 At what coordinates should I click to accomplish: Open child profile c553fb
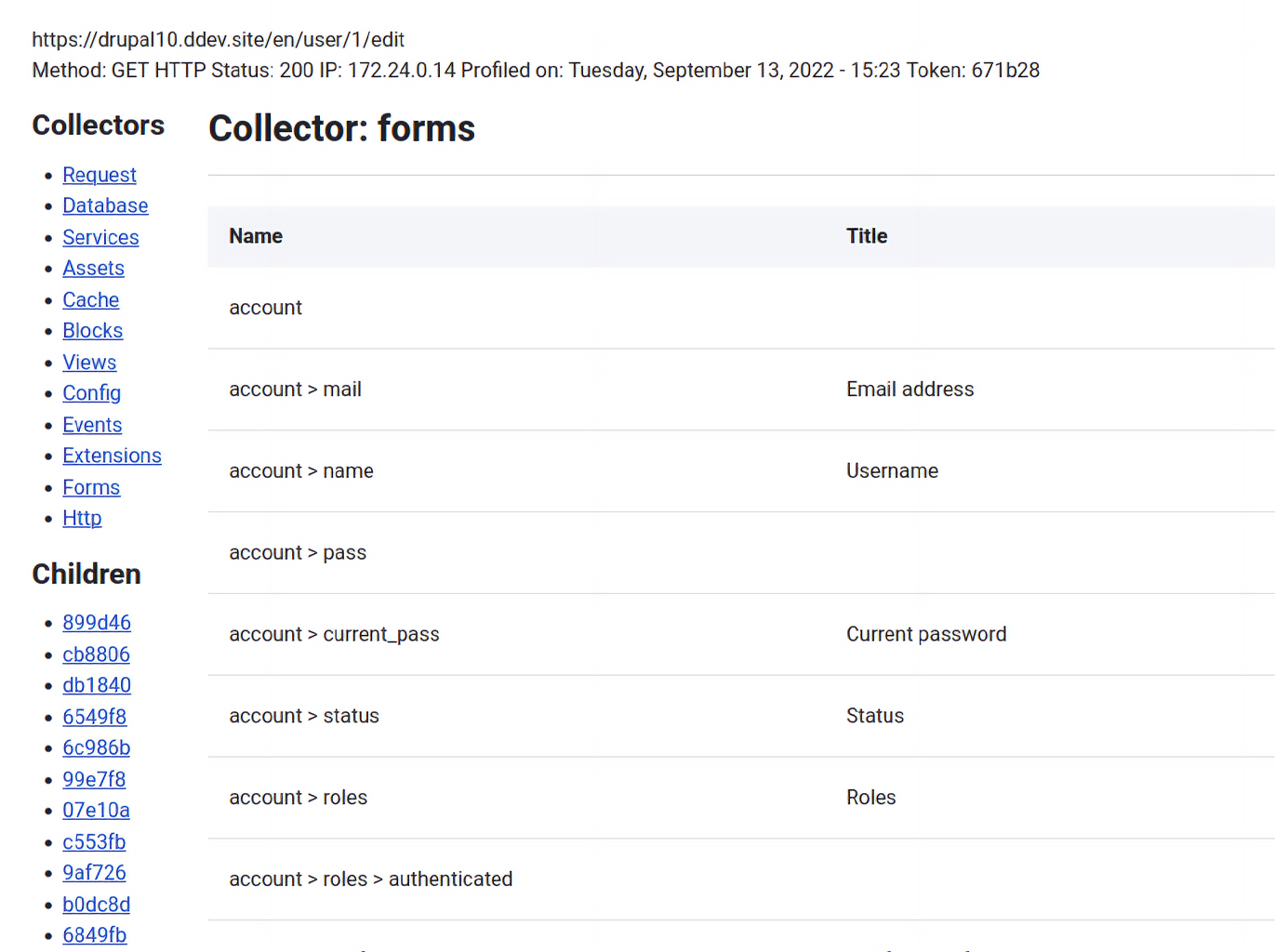[x=94, y=841]
